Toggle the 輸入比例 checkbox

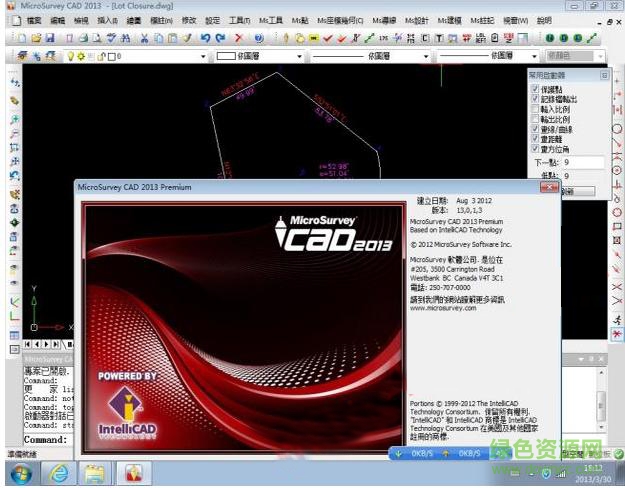(536, 109)
